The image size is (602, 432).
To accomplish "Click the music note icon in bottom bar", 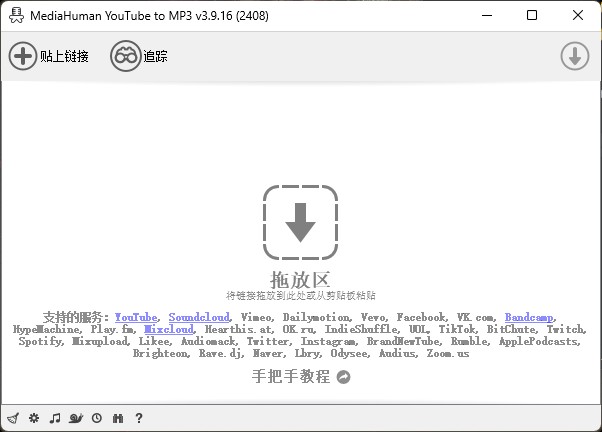I will tap(55, 418).
